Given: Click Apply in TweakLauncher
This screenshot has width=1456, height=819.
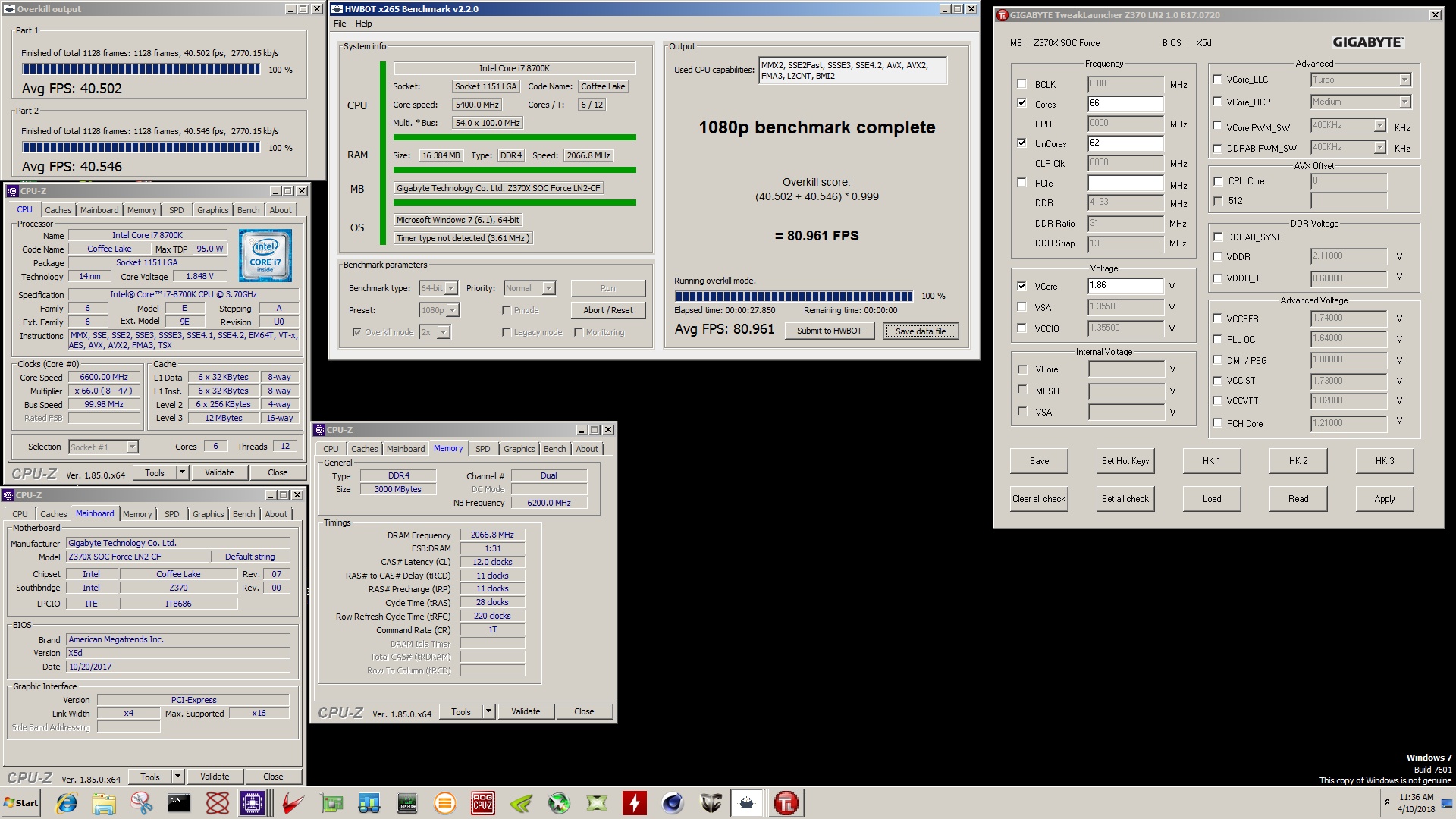Looking at the screenshot, I should [1385, 499].
